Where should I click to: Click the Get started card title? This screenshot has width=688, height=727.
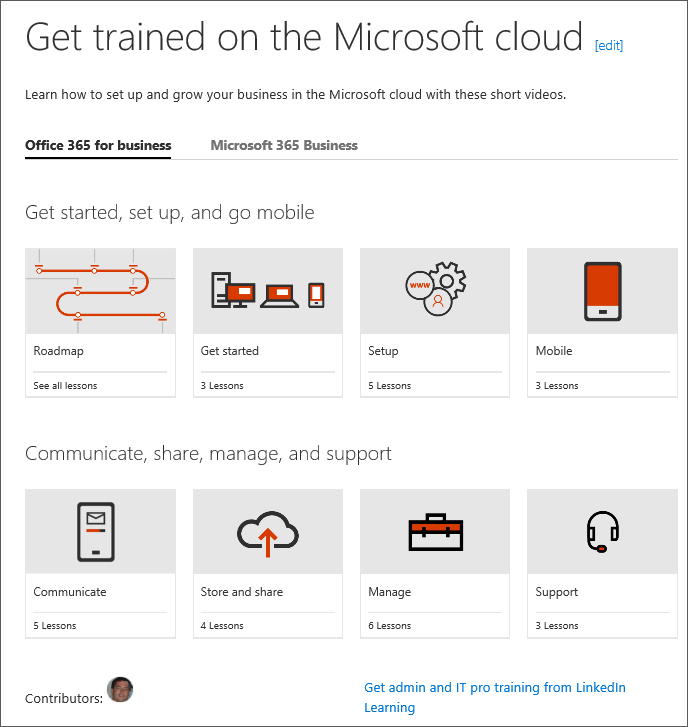[229, 351]
